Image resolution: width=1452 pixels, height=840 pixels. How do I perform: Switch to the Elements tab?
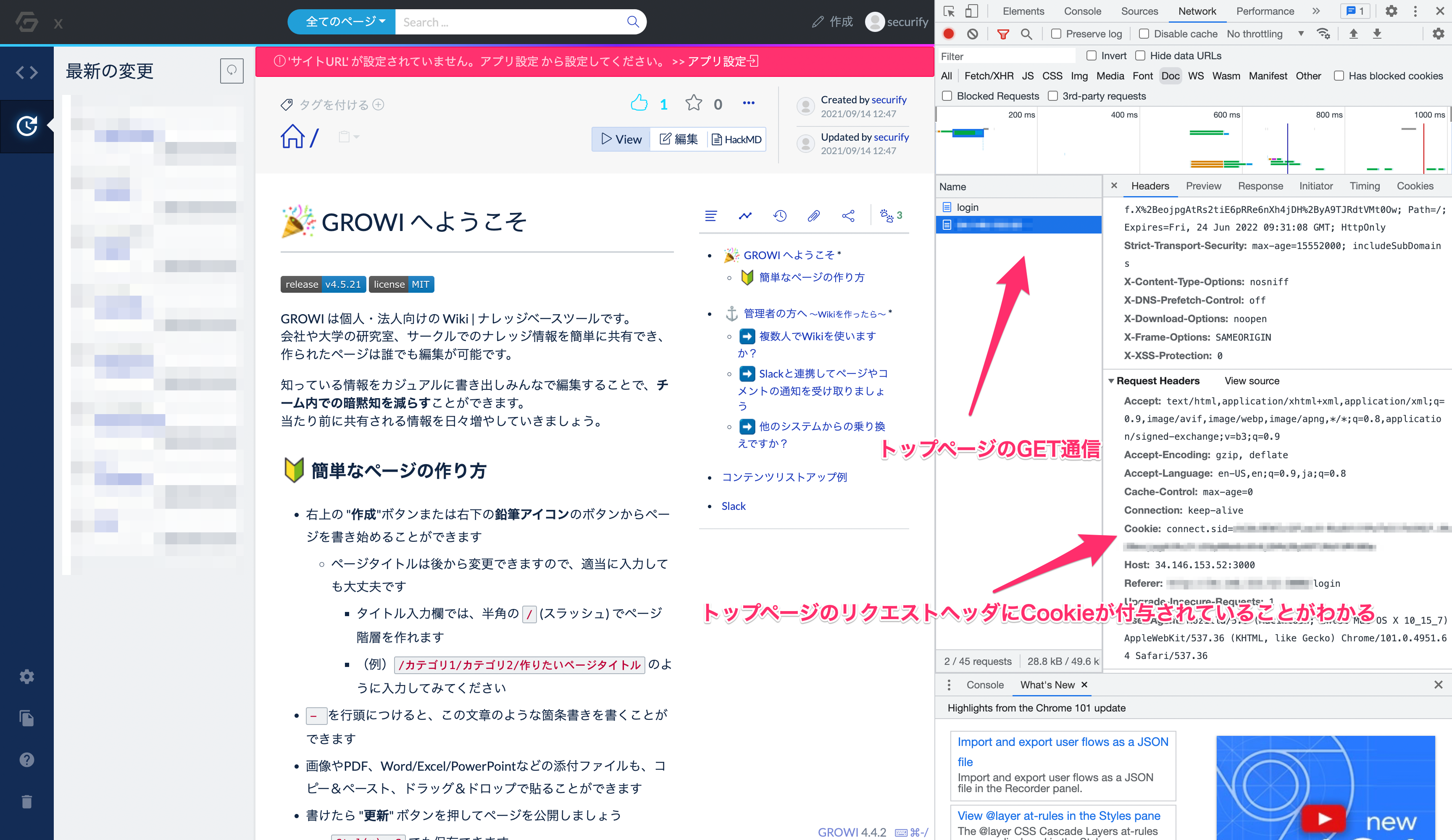pyautogui.click(x=1023, y=11)
